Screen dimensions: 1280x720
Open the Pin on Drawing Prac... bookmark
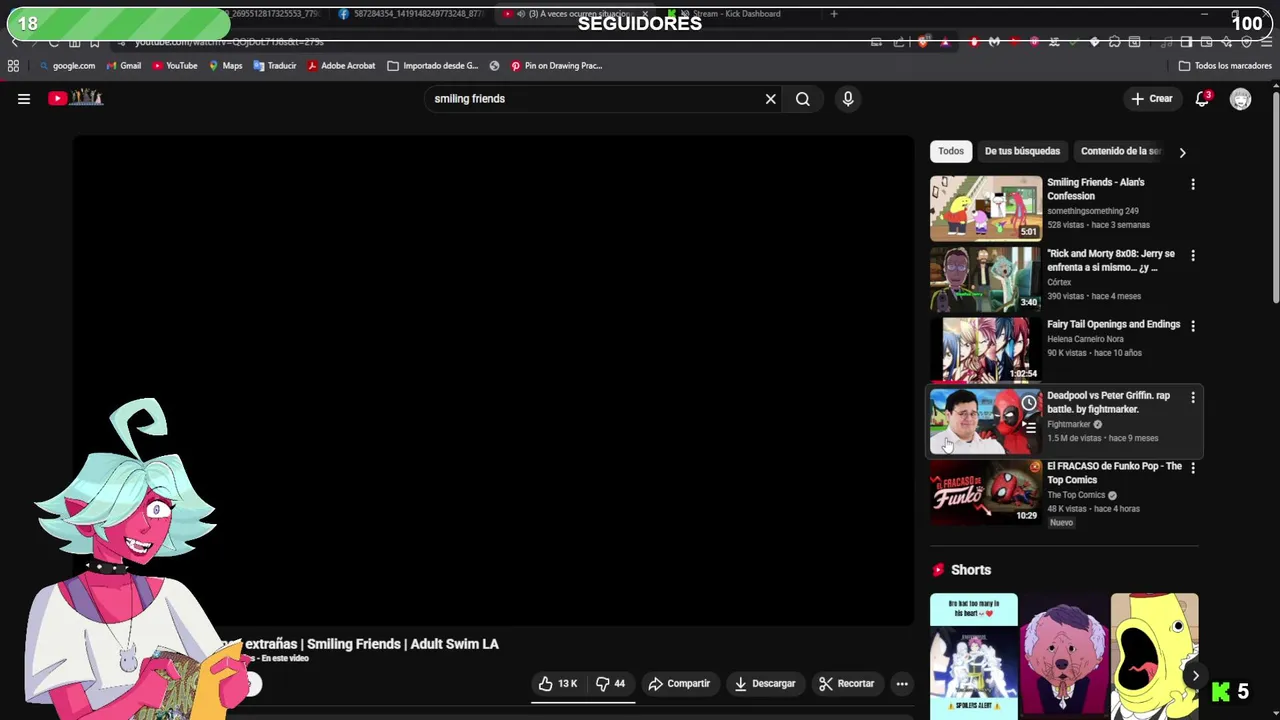click(556, 66)
